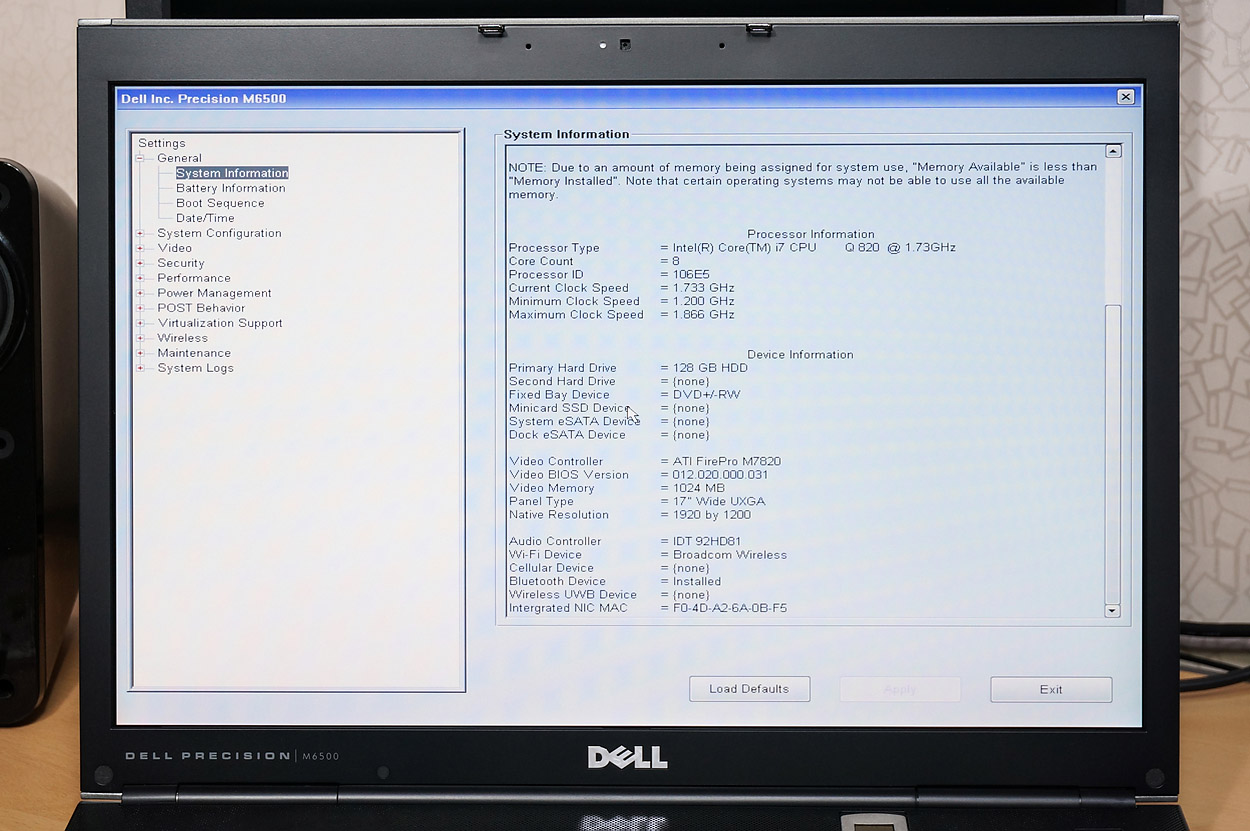Screen dimensions: 1250x831
Task: Select System Information in the tree
Action: [232, 173]
